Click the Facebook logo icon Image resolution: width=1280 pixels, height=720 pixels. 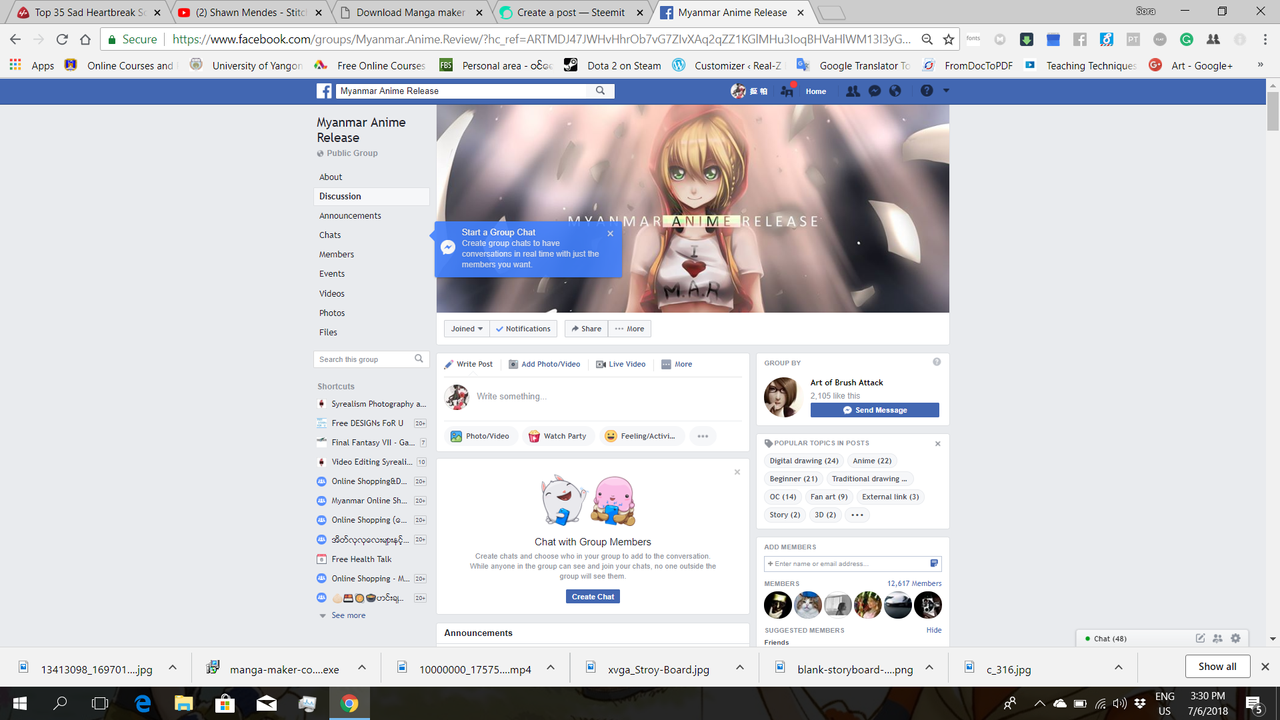325,91
